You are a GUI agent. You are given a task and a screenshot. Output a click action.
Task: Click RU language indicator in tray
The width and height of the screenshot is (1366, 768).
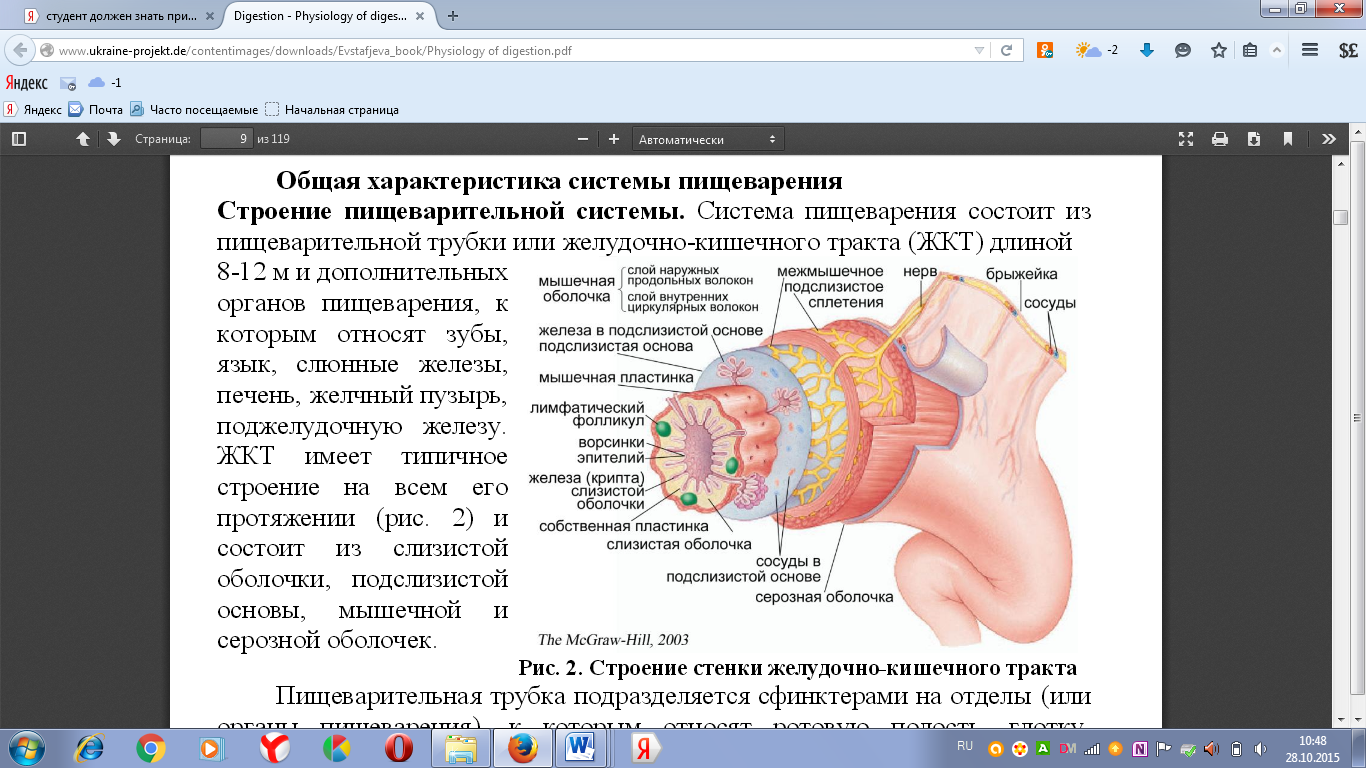click(x=965, y=746)
